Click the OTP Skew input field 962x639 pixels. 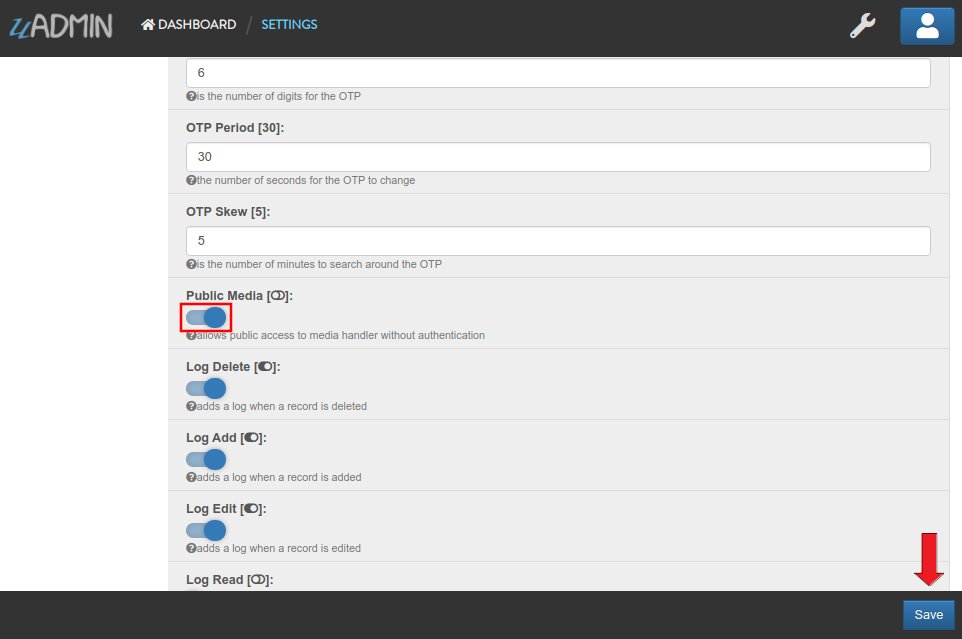558,241
